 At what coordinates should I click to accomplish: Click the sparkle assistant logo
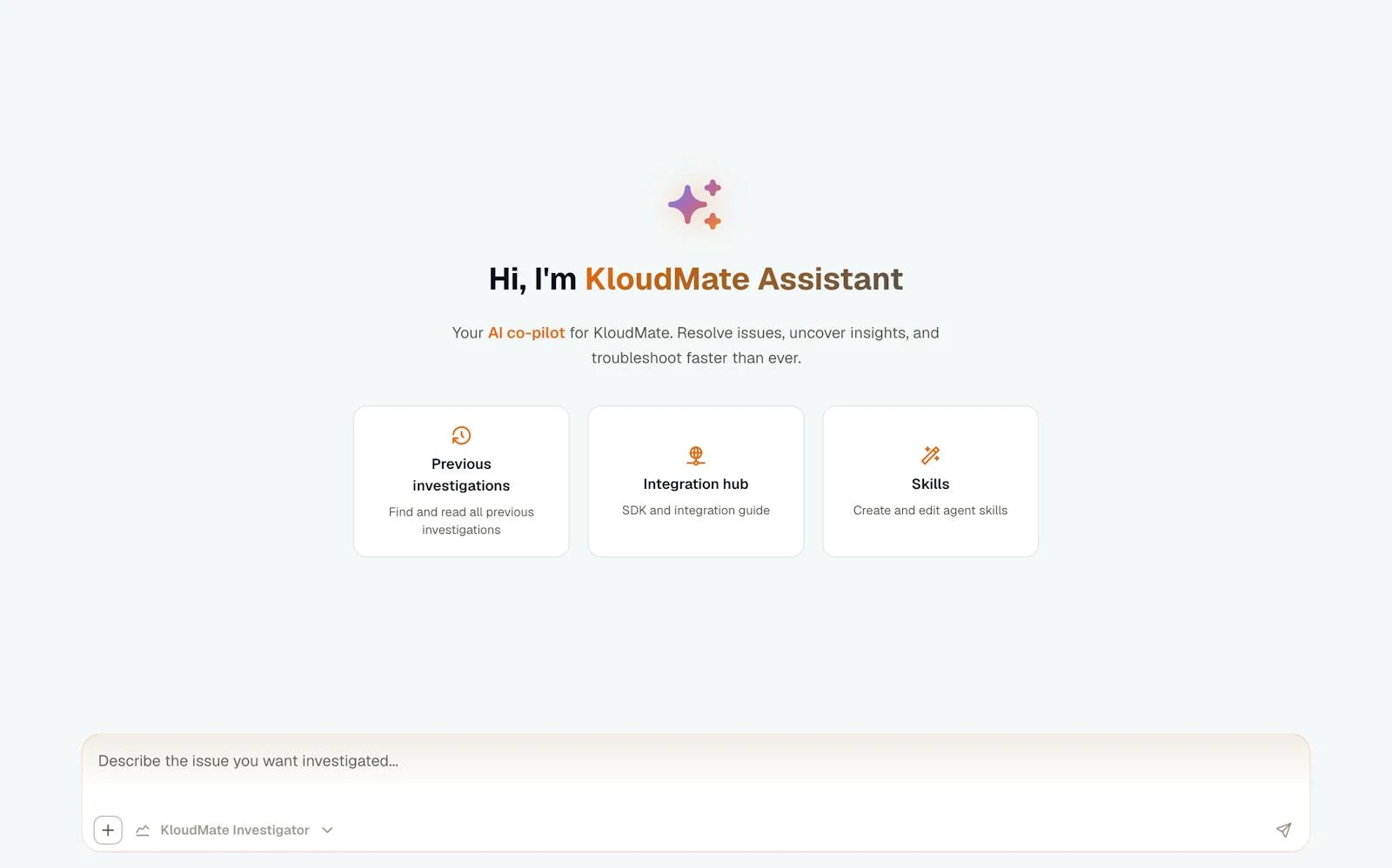tap(695, 204)
